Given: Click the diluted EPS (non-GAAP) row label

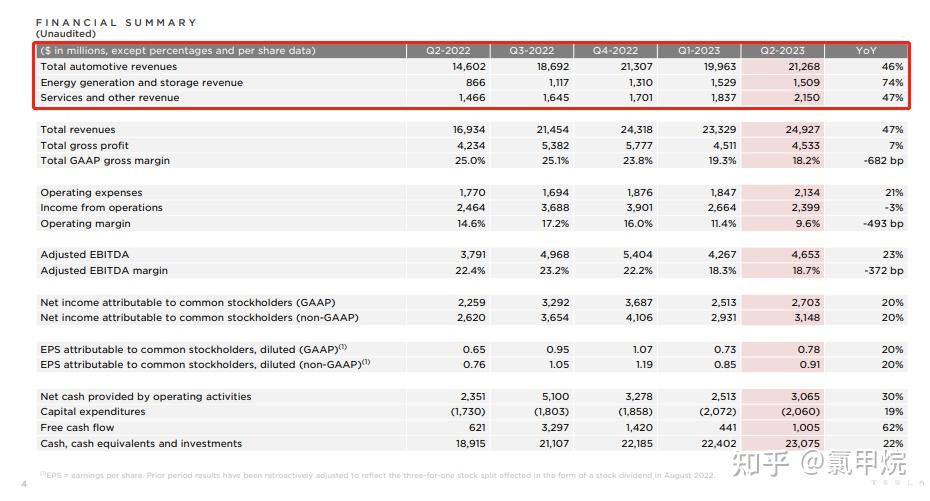Looking at the screenshot, I should coord(205,365).
